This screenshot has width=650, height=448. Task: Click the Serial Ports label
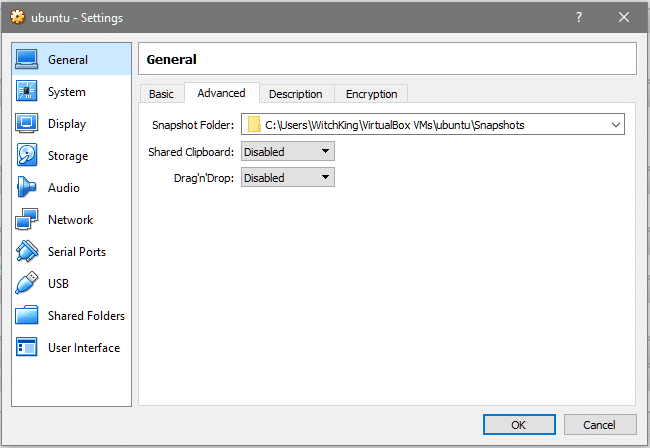tap(77, 252)
